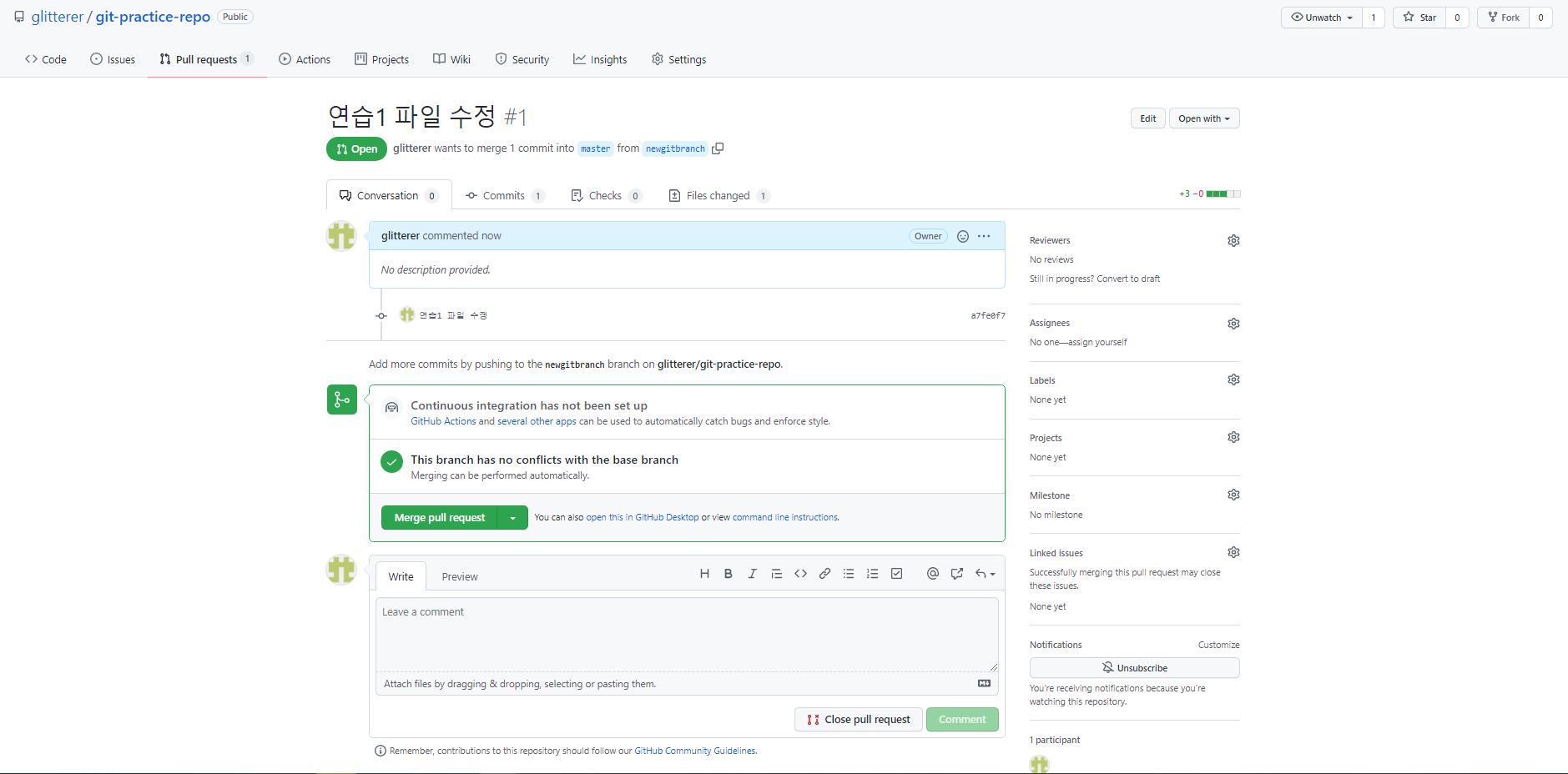1568x774 pixels.
Task: Reference an issue or pull request icon
Action: point(957,574)
